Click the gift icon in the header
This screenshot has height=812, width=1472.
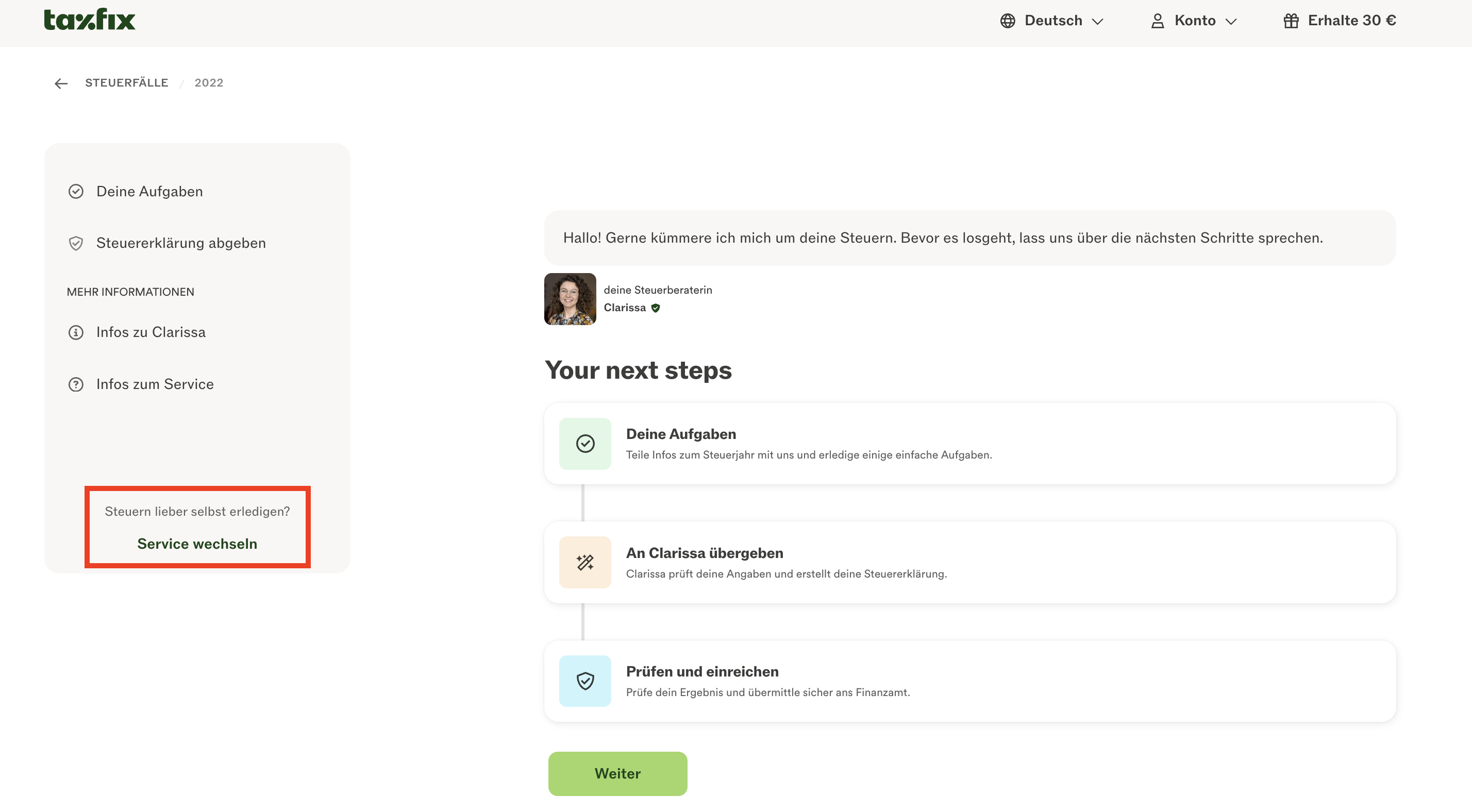(x=1291, y=21)
